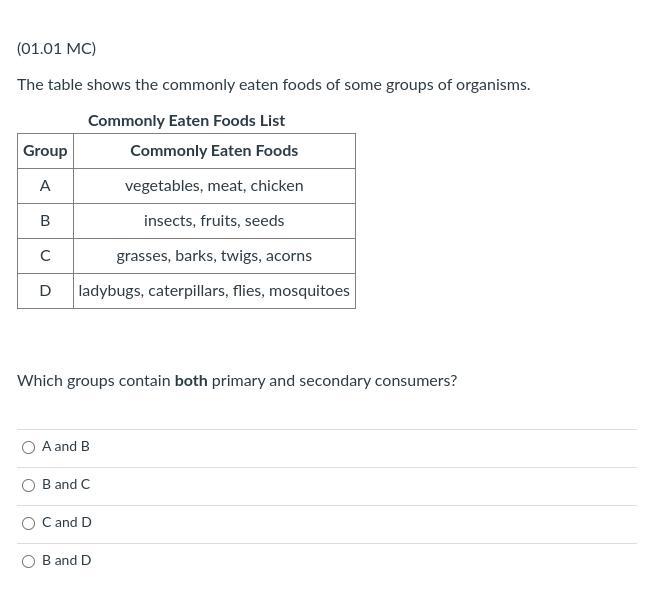Mark the B and D radio button
Viewport: 654px width, 598px height.
pos(28,561)
